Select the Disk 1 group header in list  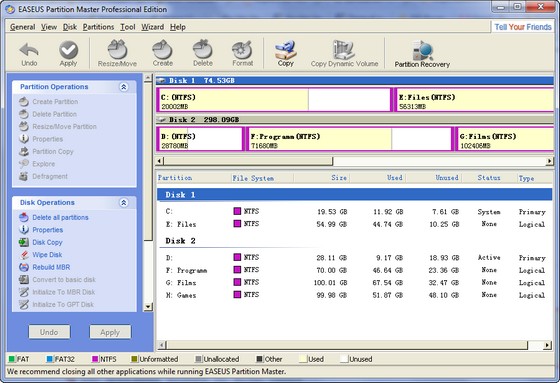(355, 195)
